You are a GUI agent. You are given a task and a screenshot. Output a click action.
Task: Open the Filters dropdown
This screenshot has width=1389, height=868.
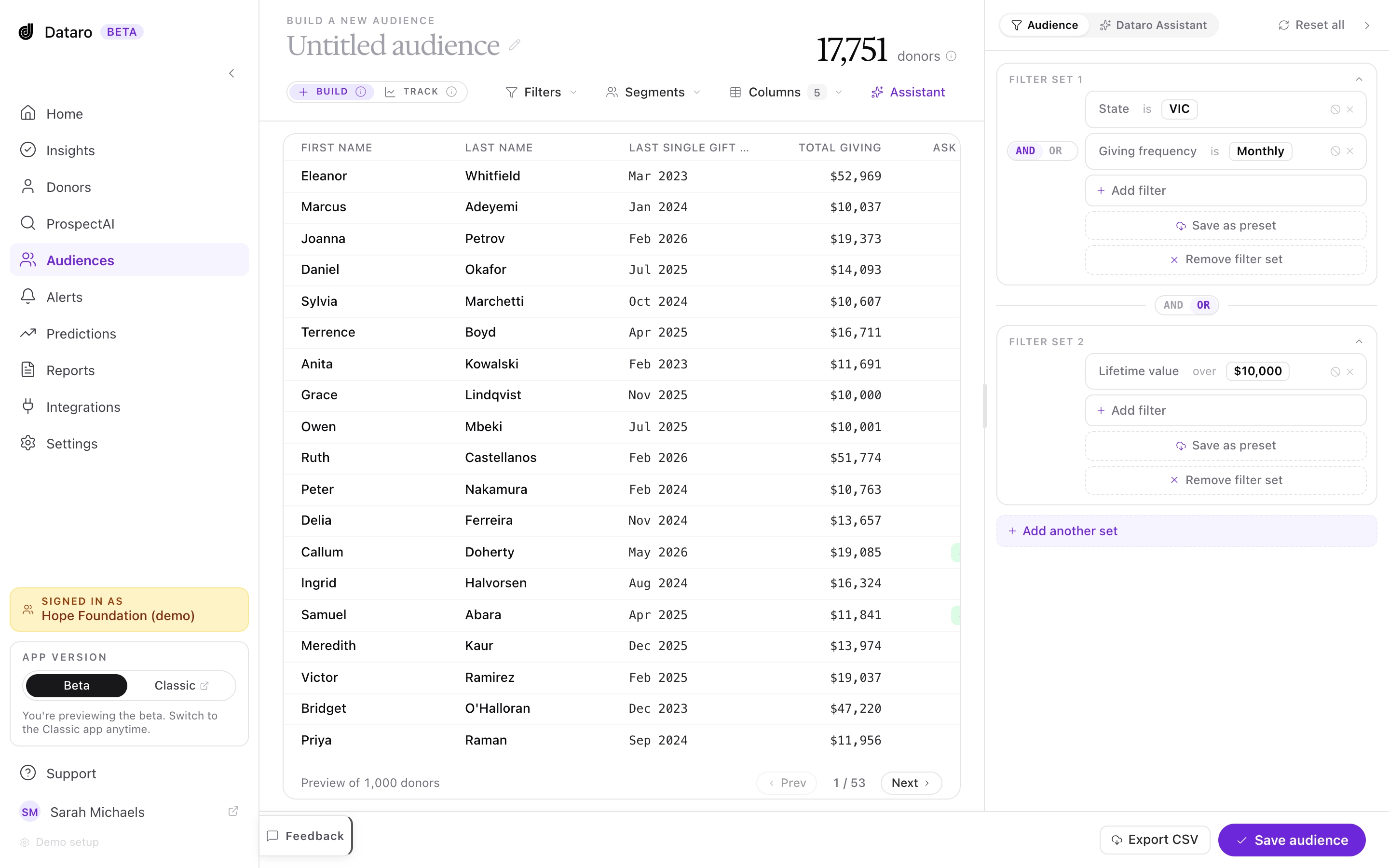click(x=541, y=92)
